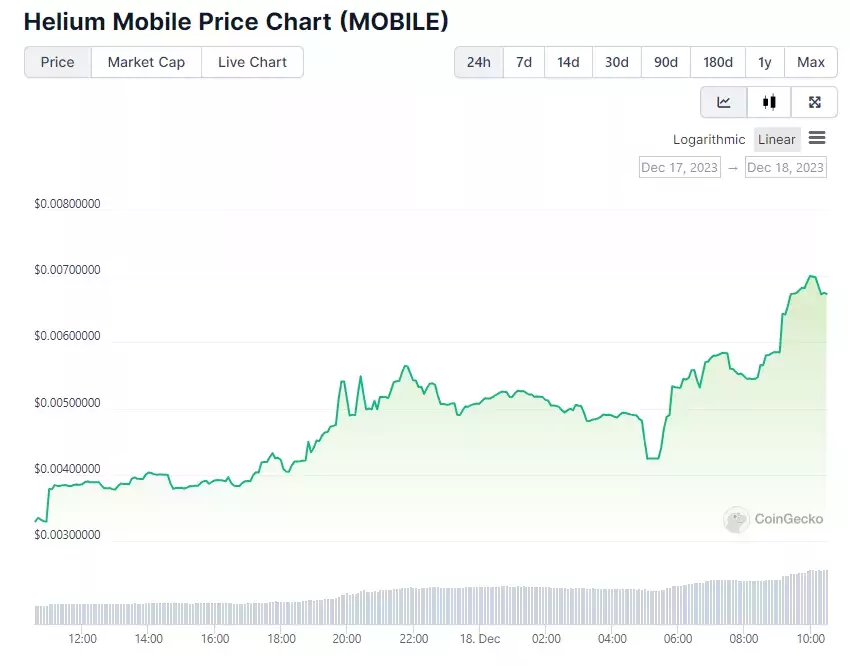The width and height of the screenshot is (850, 666).
Task: Open fullscreen chart expand icon
Action: coord(814,102)
